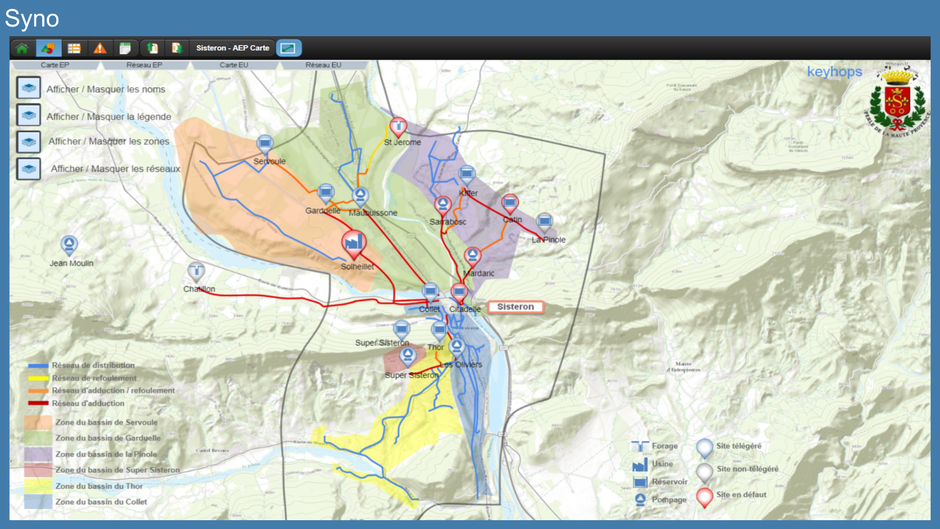Toggle Afficher / Masquer les noms
This screenshot has width=940, height=529.
29,88
